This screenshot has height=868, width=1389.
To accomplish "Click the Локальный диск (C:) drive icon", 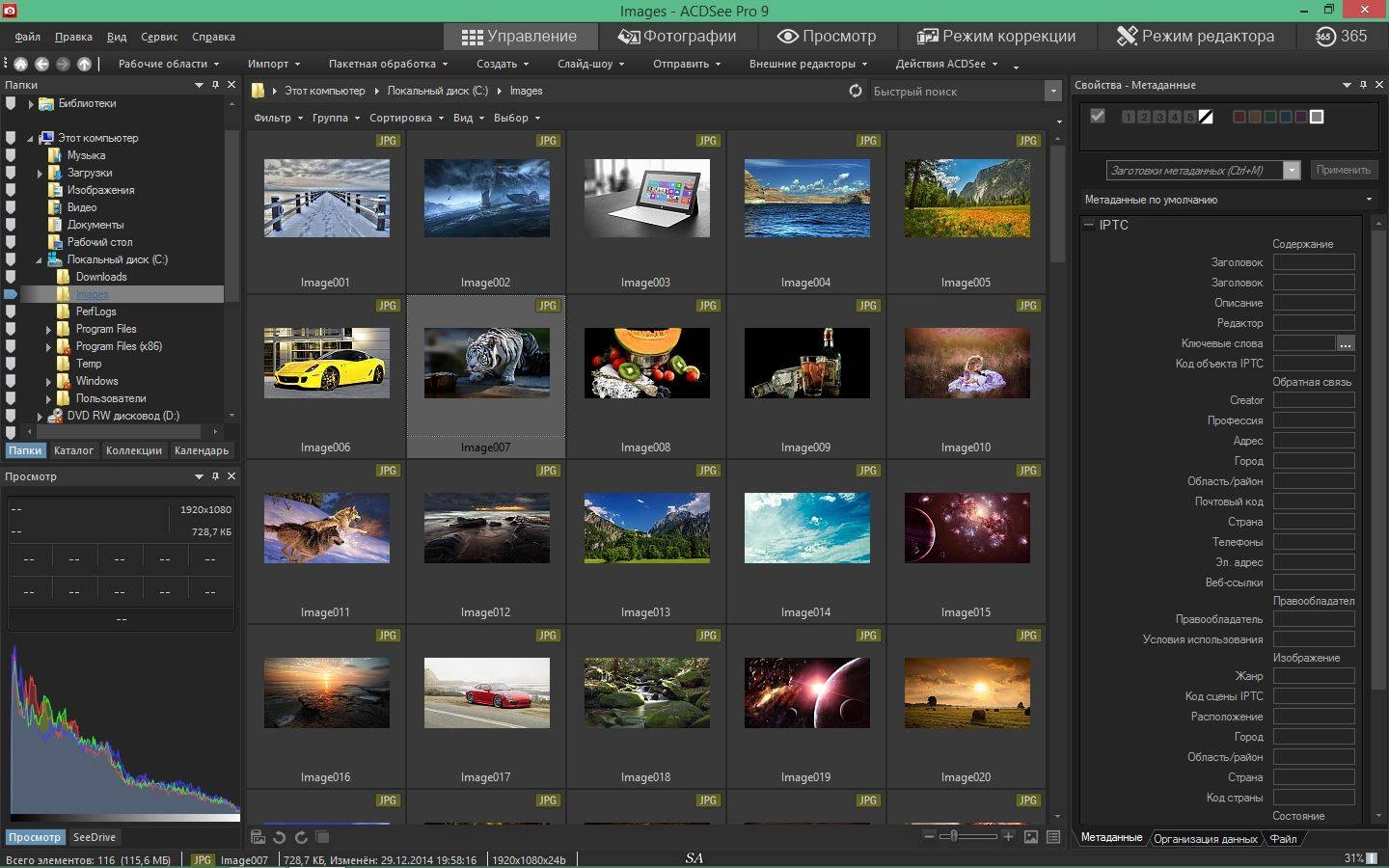I will point(55,259).
